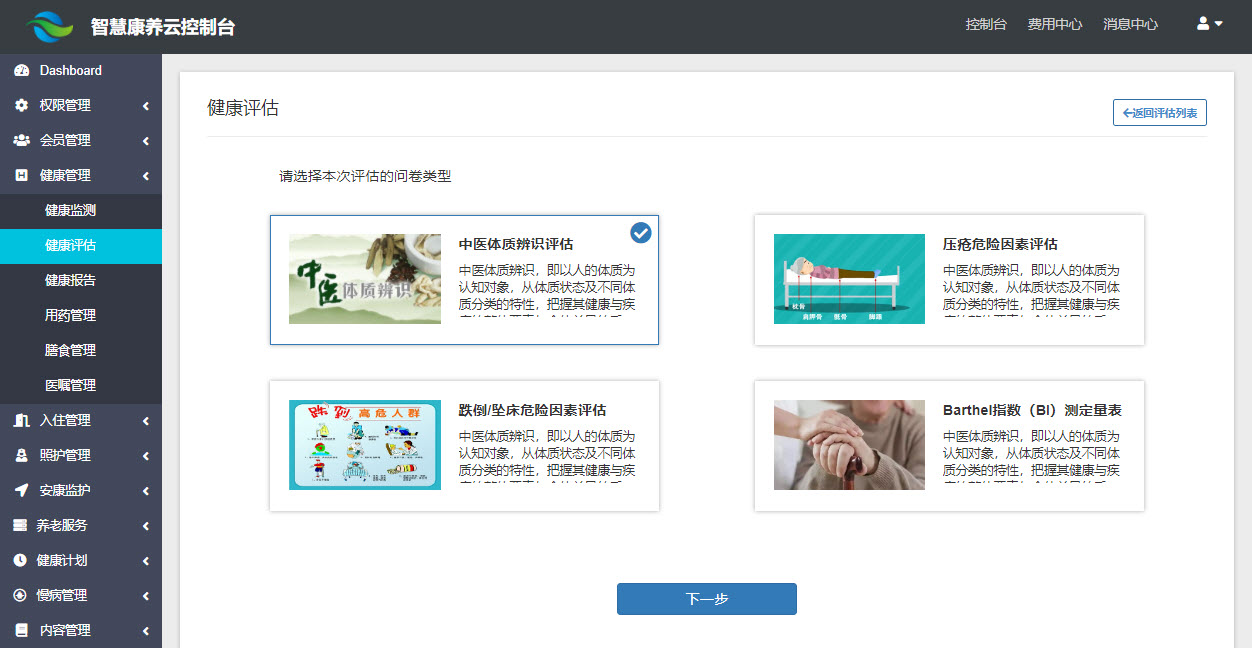The image size is (1252, 648).
Task: Expand the 照护管理 submenu chevron
Action: click(146, 456)
